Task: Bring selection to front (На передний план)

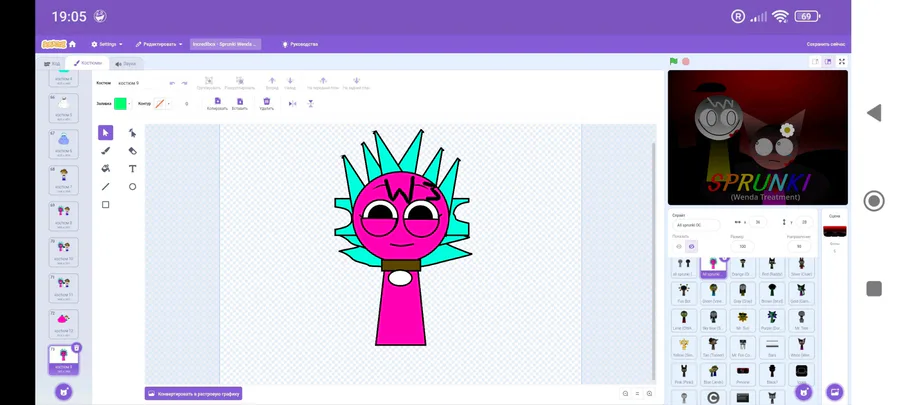Action: pos(323,81)
